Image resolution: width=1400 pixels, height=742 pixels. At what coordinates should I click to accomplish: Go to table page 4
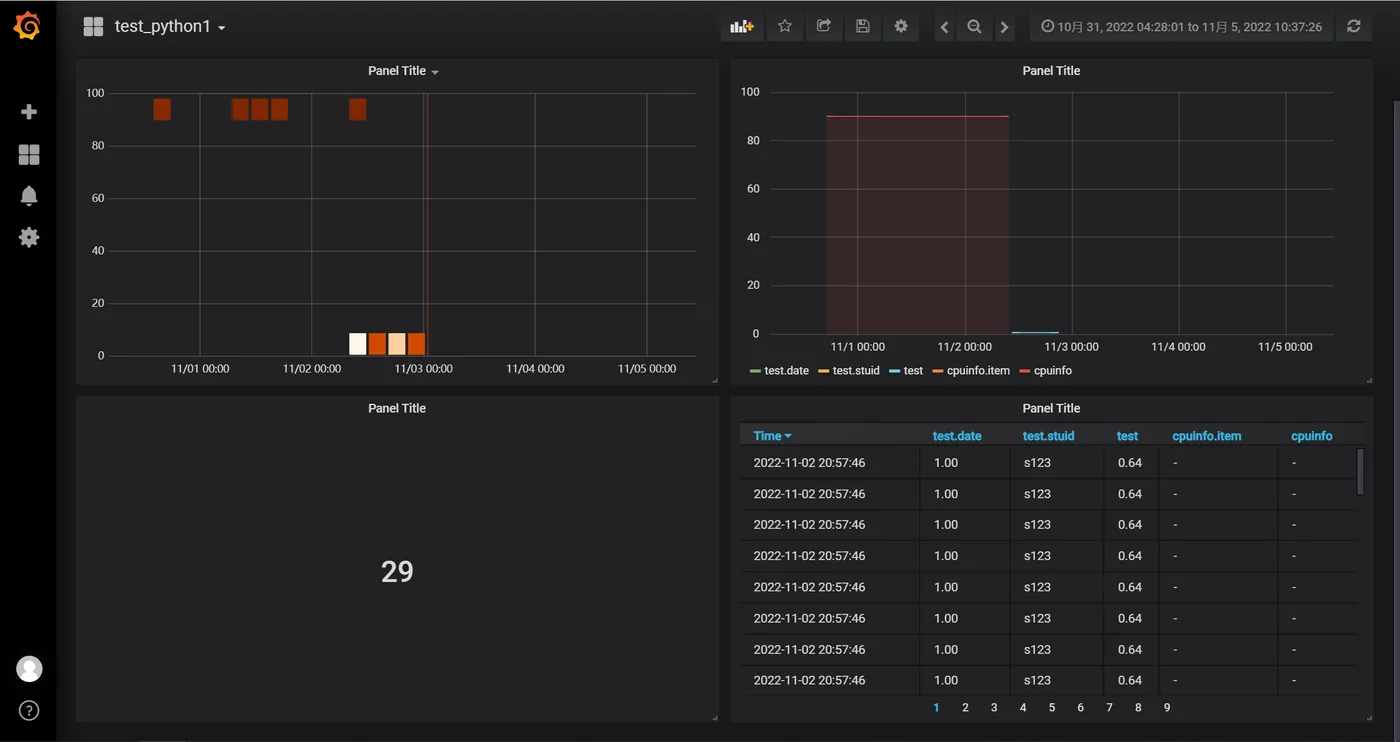pos(1023,708)
